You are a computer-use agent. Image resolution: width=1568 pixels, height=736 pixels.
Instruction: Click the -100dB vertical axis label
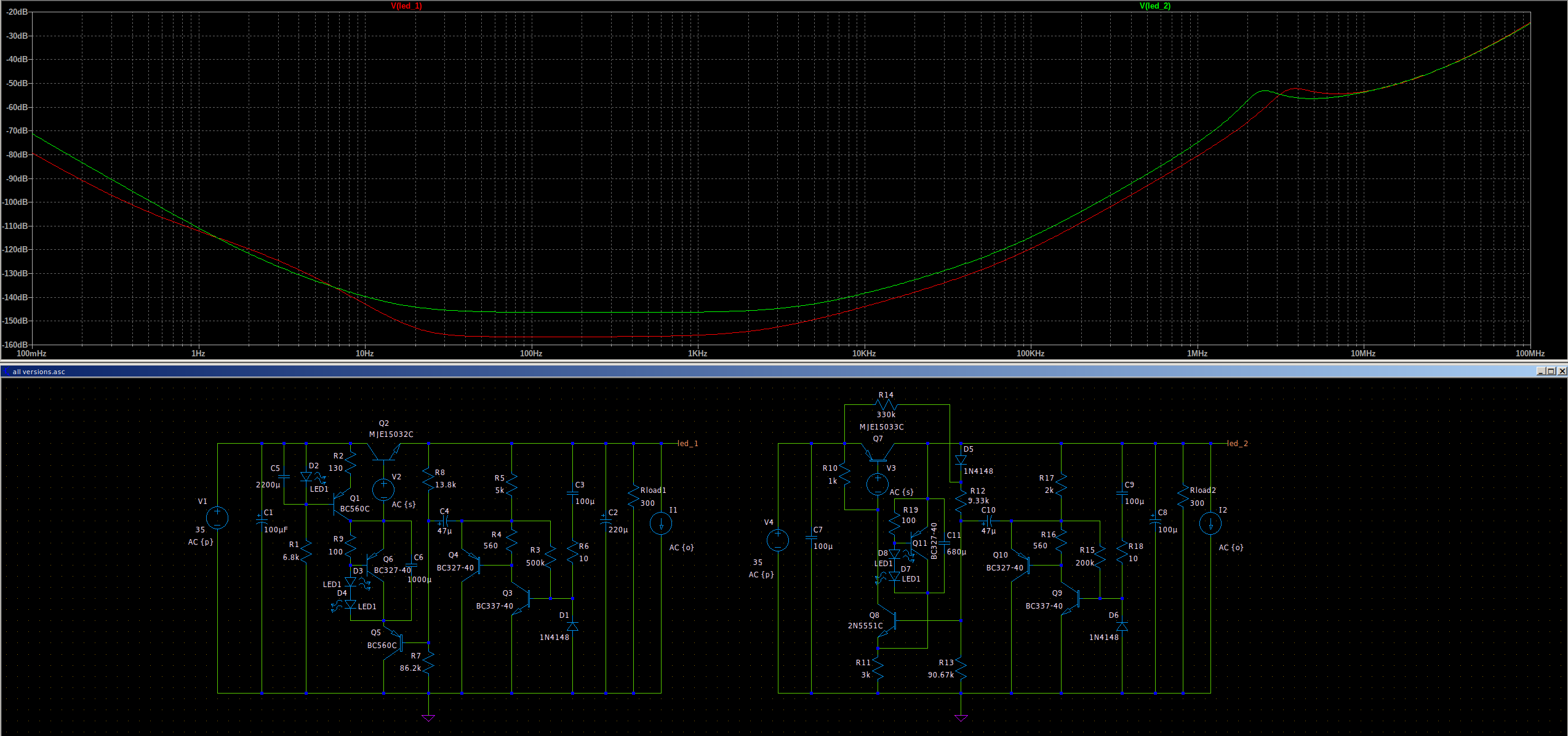(15, 202)
